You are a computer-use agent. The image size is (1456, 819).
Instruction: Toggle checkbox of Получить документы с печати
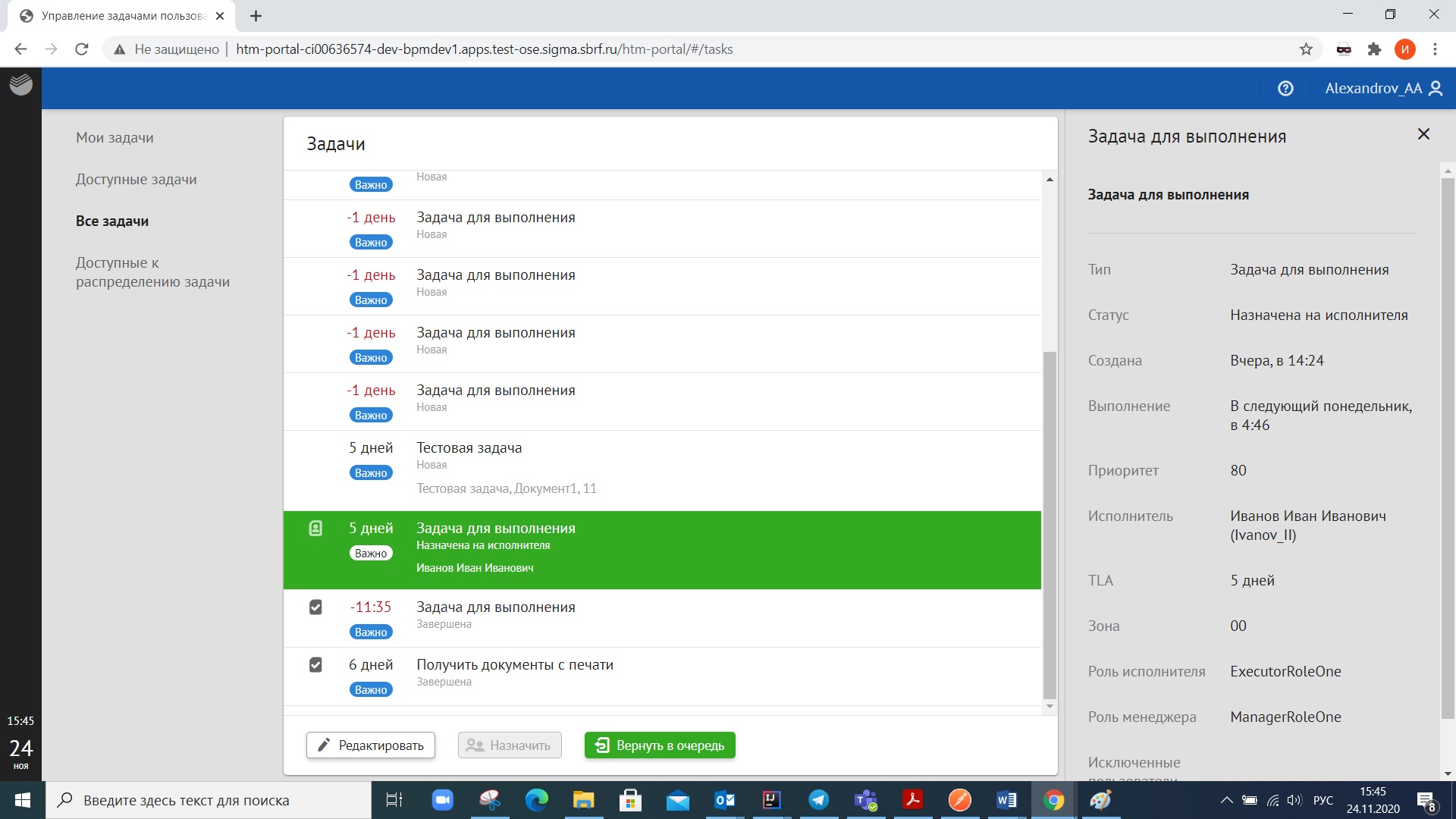315,665
